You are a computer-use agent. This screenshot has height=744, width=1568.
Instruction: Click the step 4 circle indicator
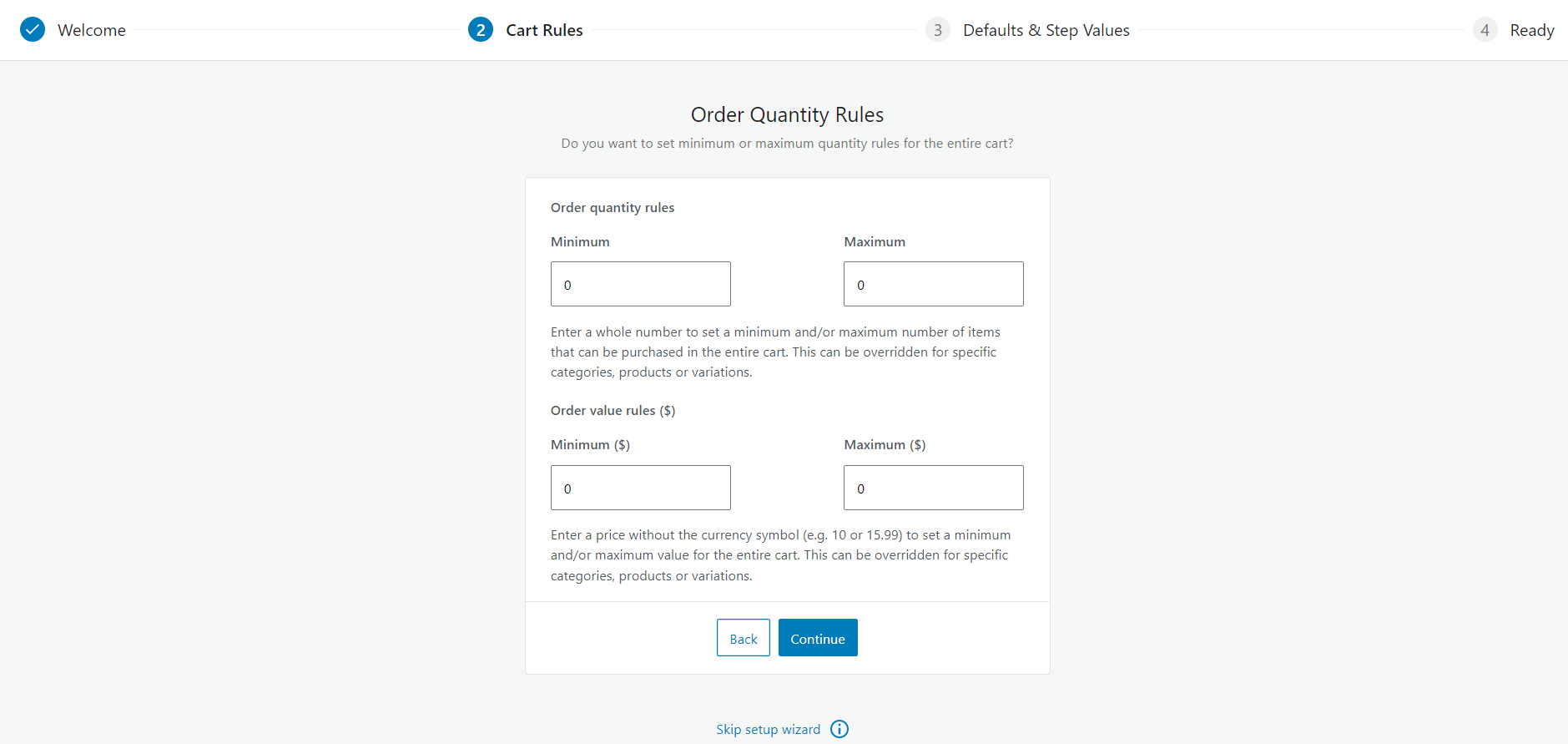(x=1485, y=29)
